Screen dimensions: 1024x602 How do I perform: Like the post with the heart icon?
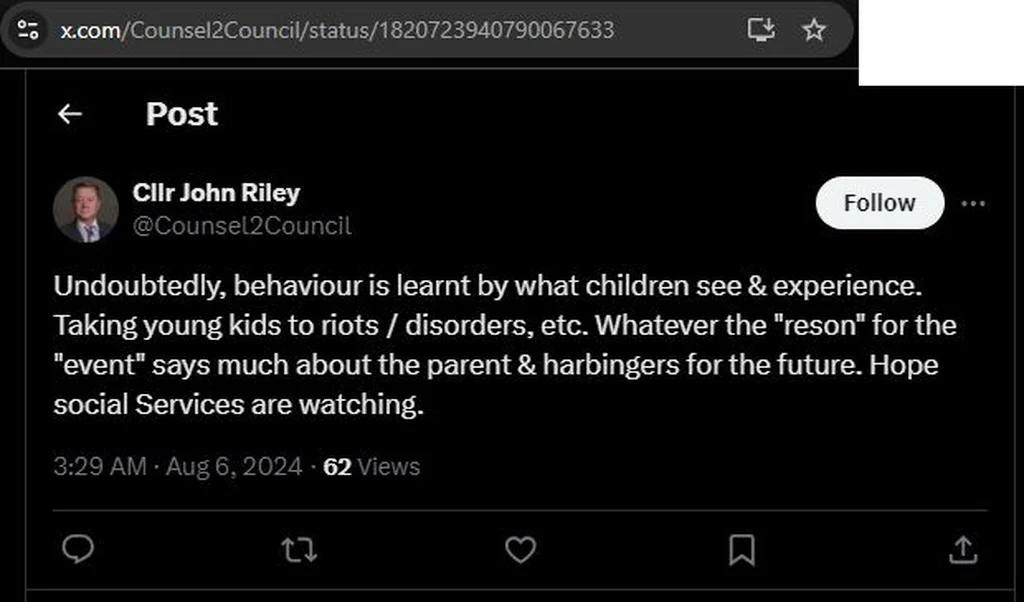[x=520, y=550]
